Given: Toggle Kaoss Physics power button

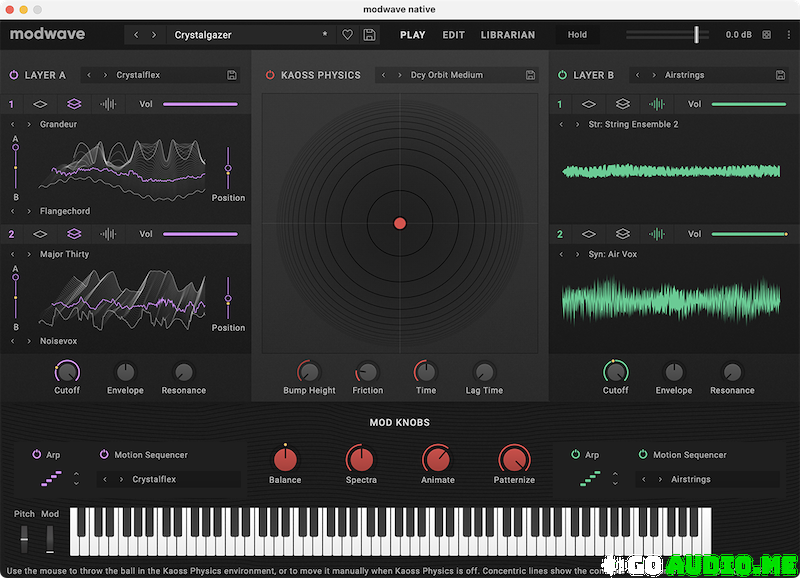Looking at the screenshot, I should coord(270,75).
